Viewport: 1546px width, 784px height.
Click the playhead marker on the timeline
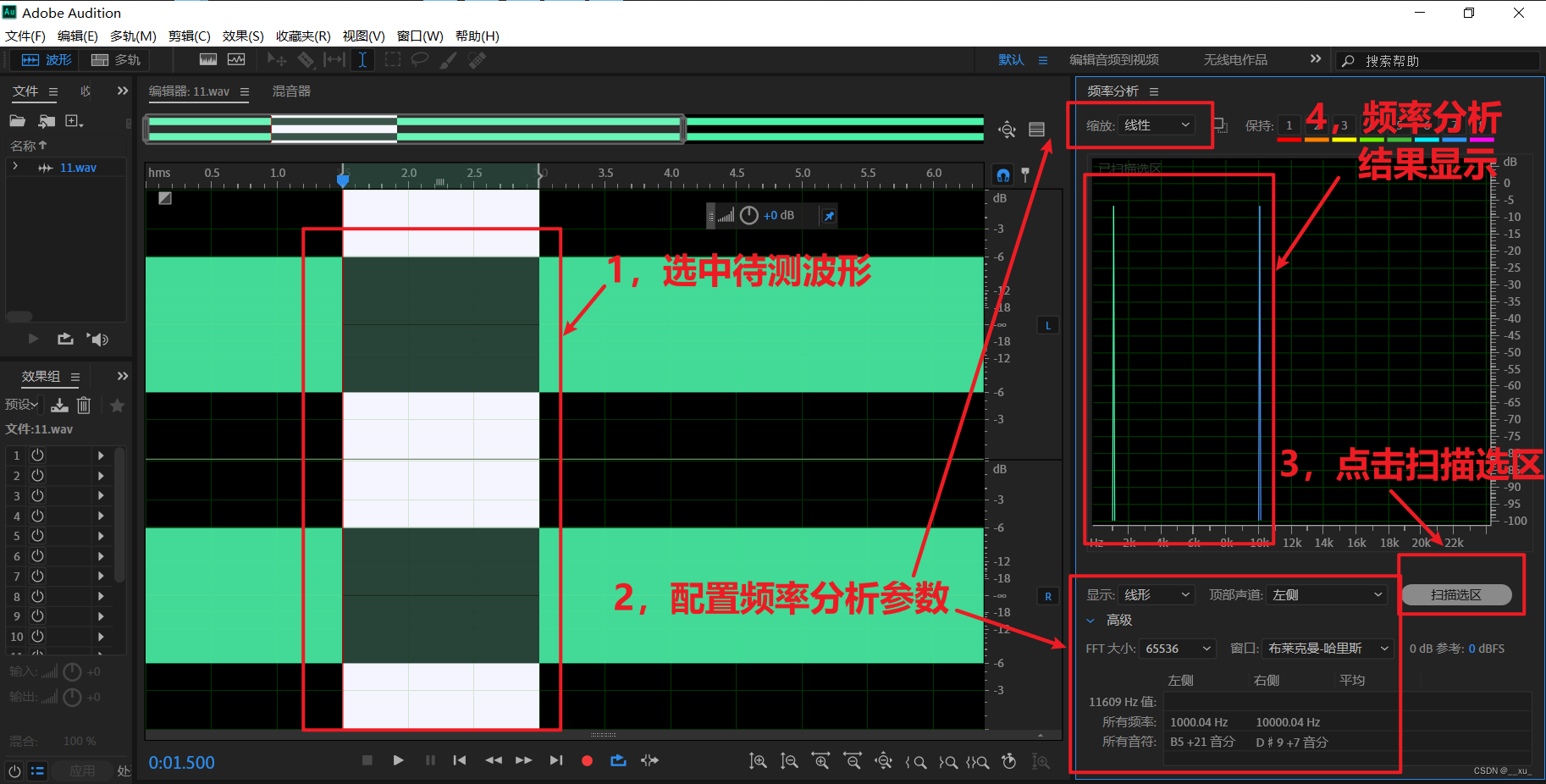(343, 179)
